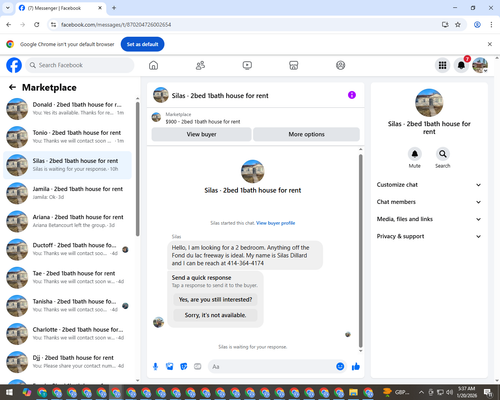Open the notifications bell with badge

point(461,65)
